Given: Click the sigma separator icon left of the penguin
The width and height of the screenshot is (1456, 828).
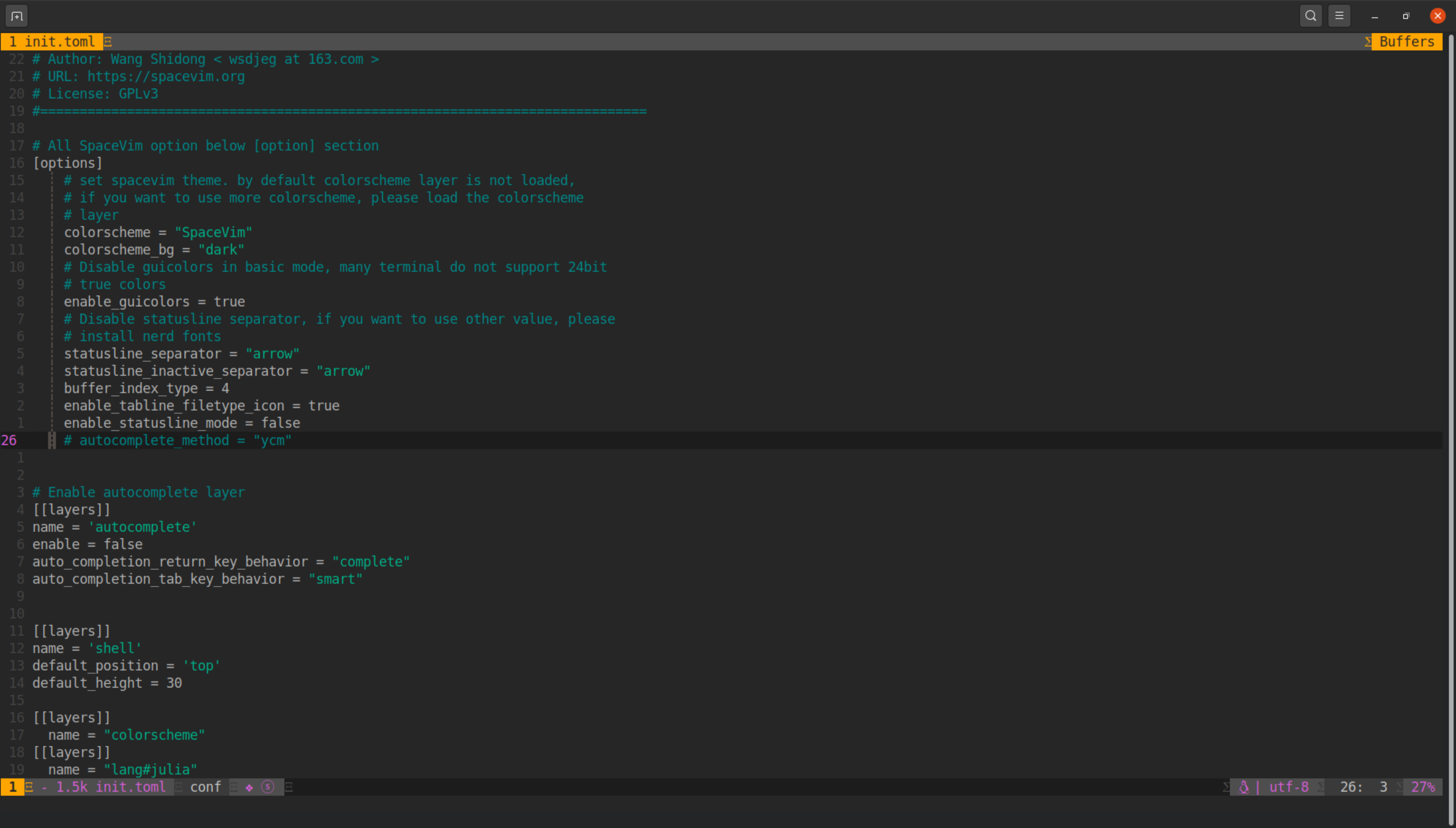Looking at the screenshot, I should (x=1226, y=787).
